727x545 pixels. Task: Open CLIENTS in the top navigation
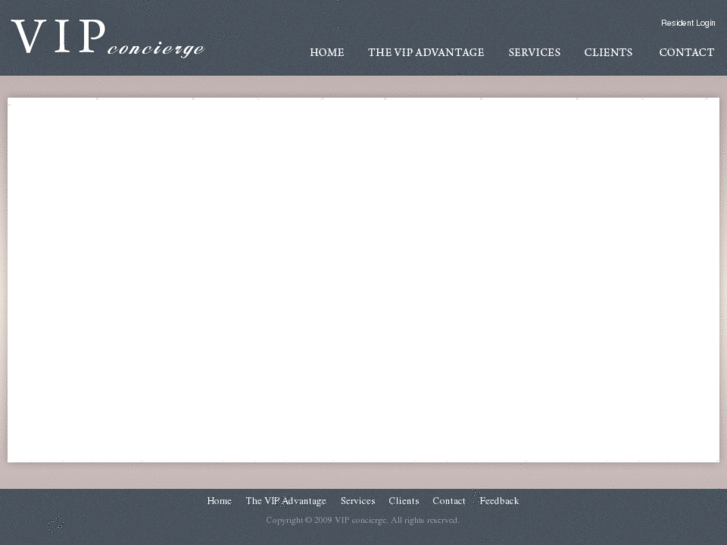click(x=608, y=52)
